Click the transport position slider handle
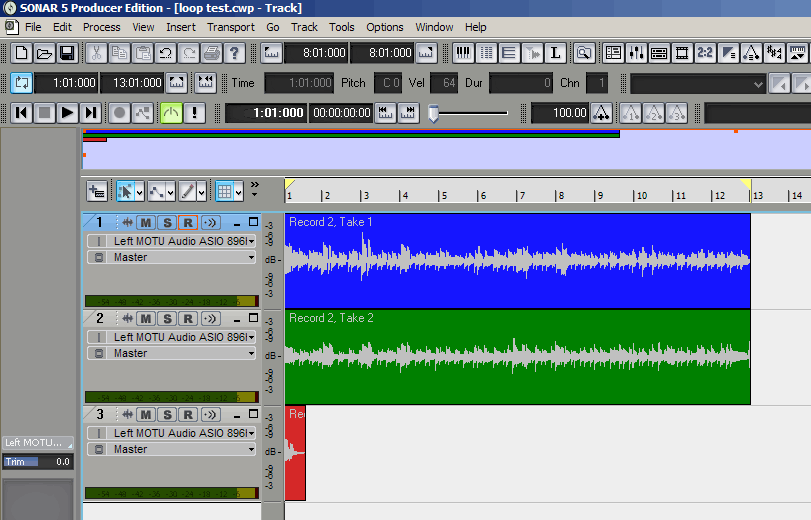 433,113
